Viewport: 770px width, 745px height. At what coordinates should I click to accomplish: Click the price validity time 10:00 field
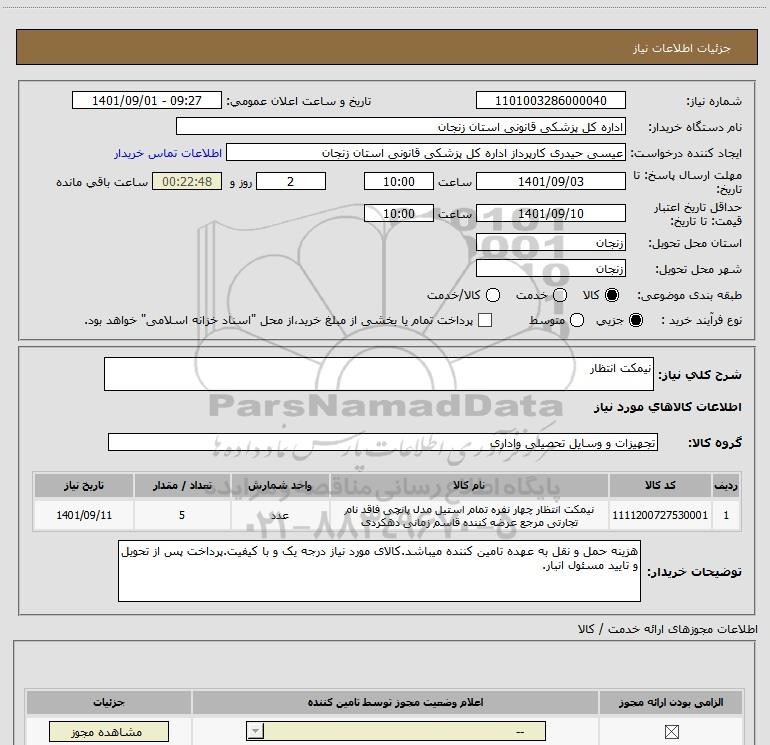[x=399, y=213]
